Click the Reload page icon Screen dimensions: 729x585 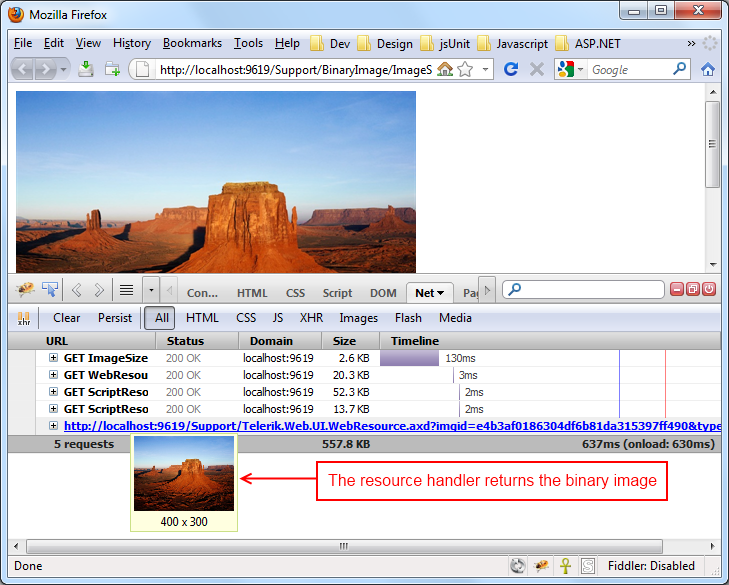(511, 69)
